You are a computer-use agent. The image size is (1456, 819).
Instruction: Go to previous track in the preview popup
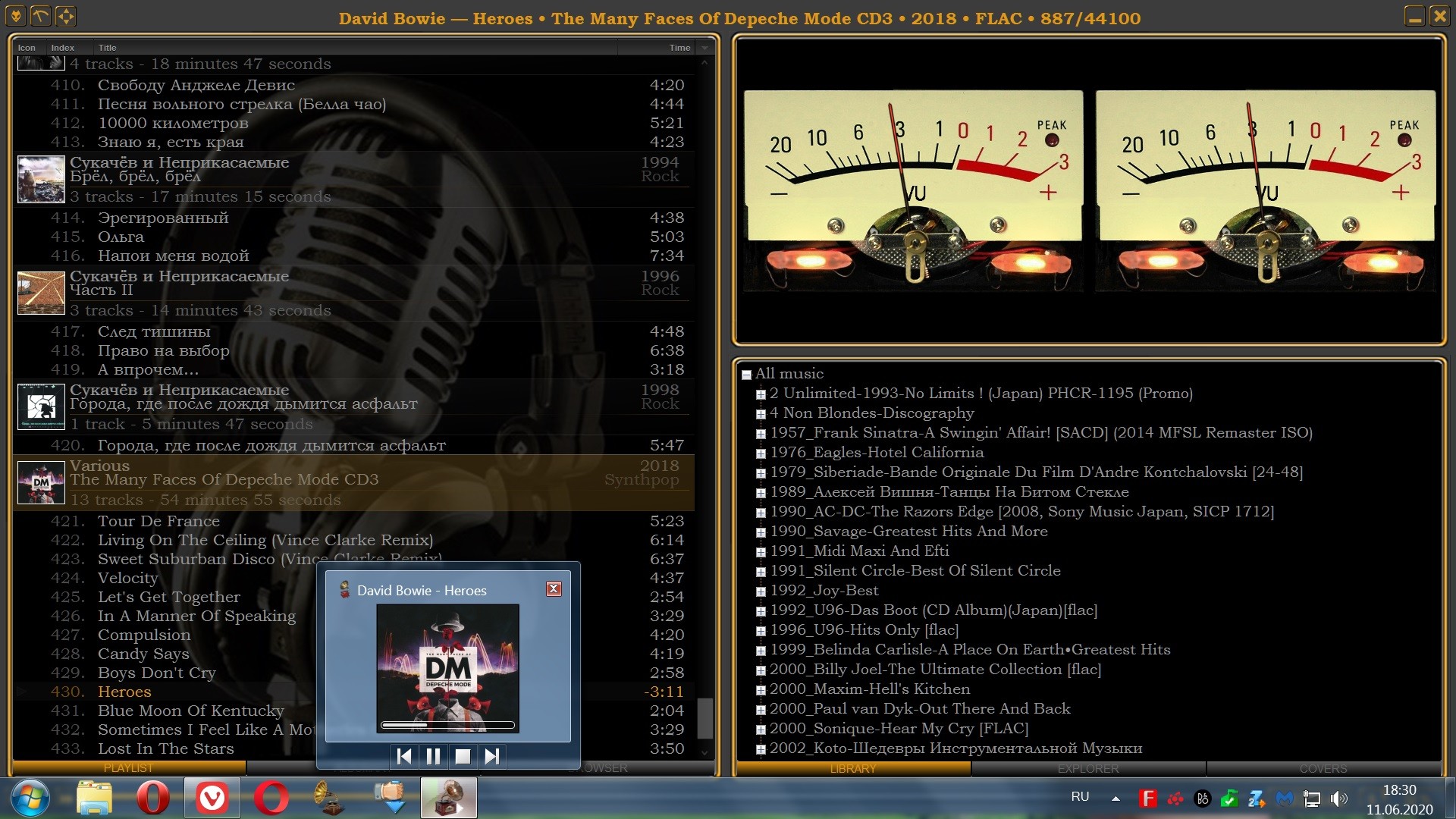[404, 756]
